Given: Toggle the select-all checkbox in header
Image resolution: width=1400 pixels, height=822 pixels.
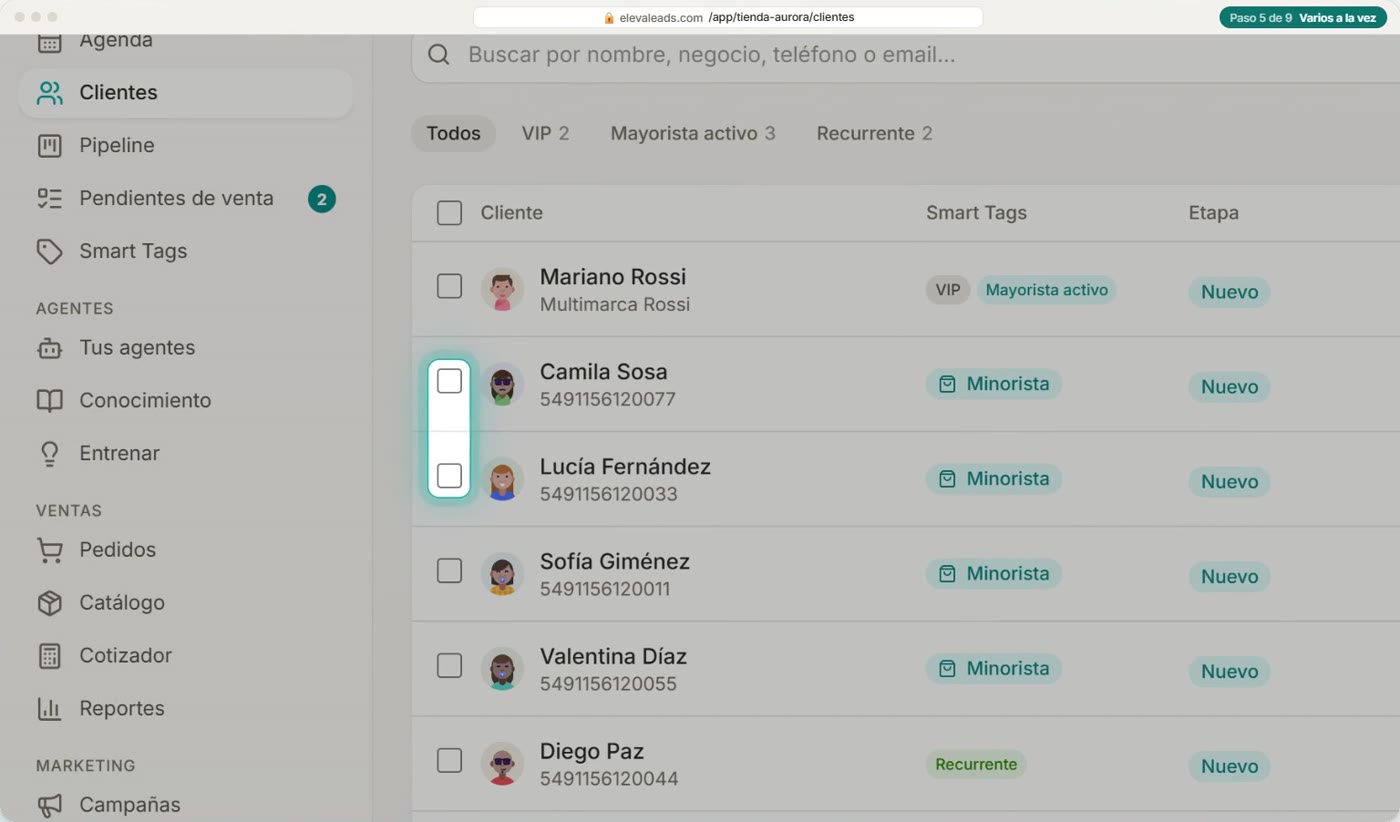Looking at the screenshot, I should click(450, 213).
